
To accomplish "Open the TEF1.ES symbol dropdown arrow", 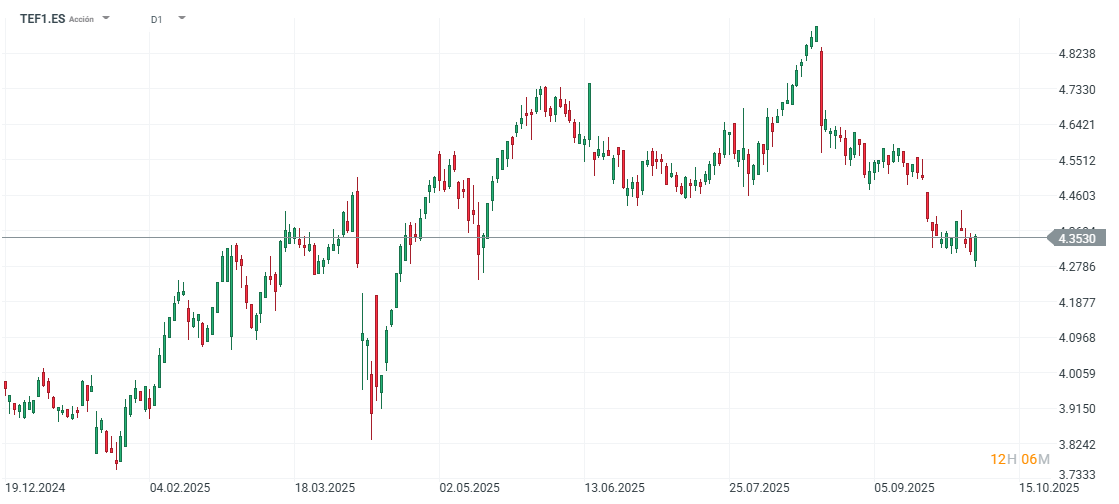I will [x=106, y=18].
